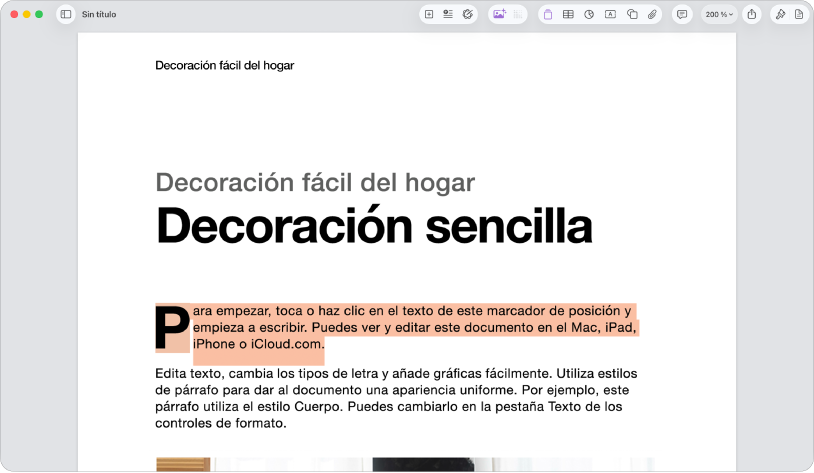Screen dimensions: 814x473
Task: Click the paragraph starting 'Edita texto, cambia'
Action: click(x=396, y=398)
